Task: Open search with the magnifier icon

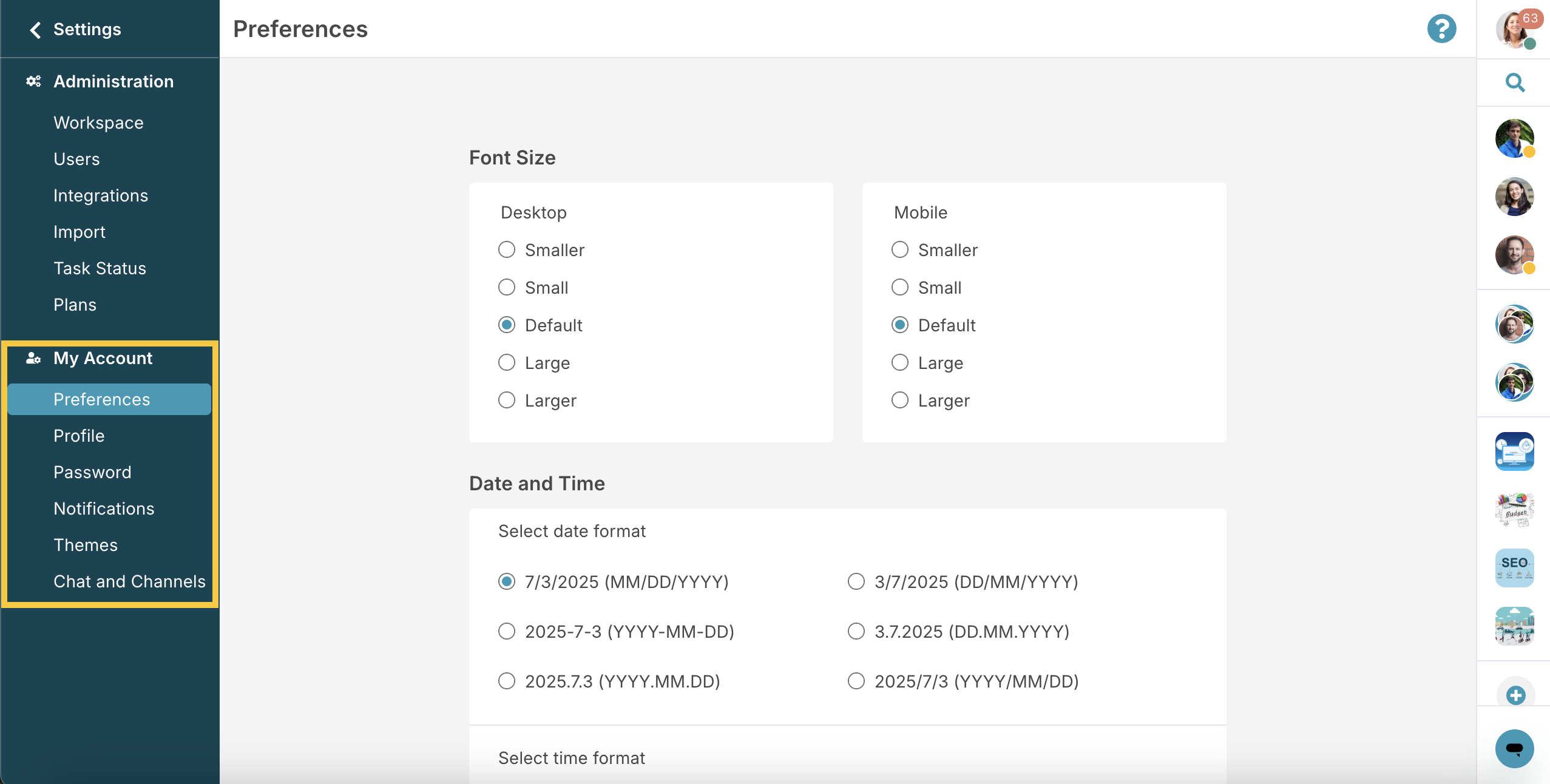Action: pos(1515,83)
